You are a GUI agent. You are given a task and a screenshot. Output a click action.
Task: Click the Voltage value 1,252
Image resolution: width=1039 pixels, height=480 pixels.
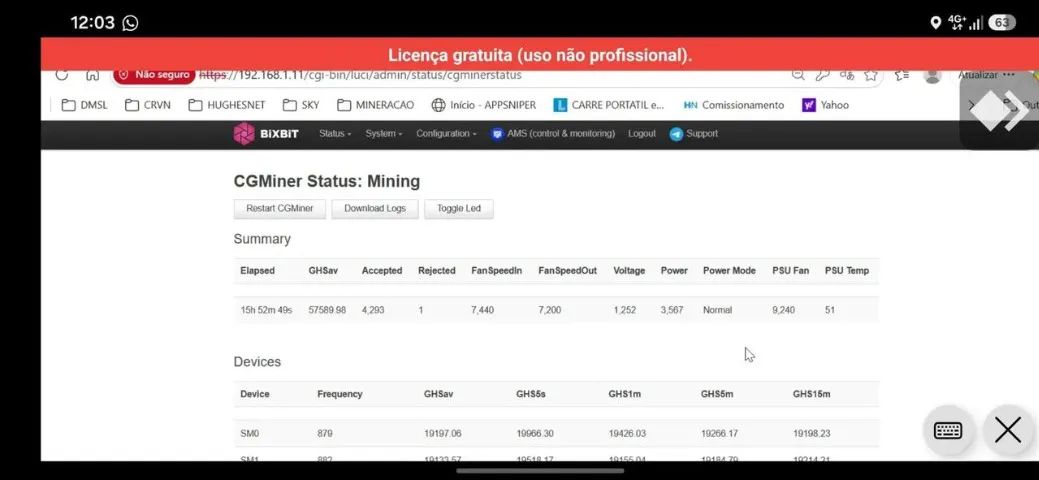[x=625, y=310]
